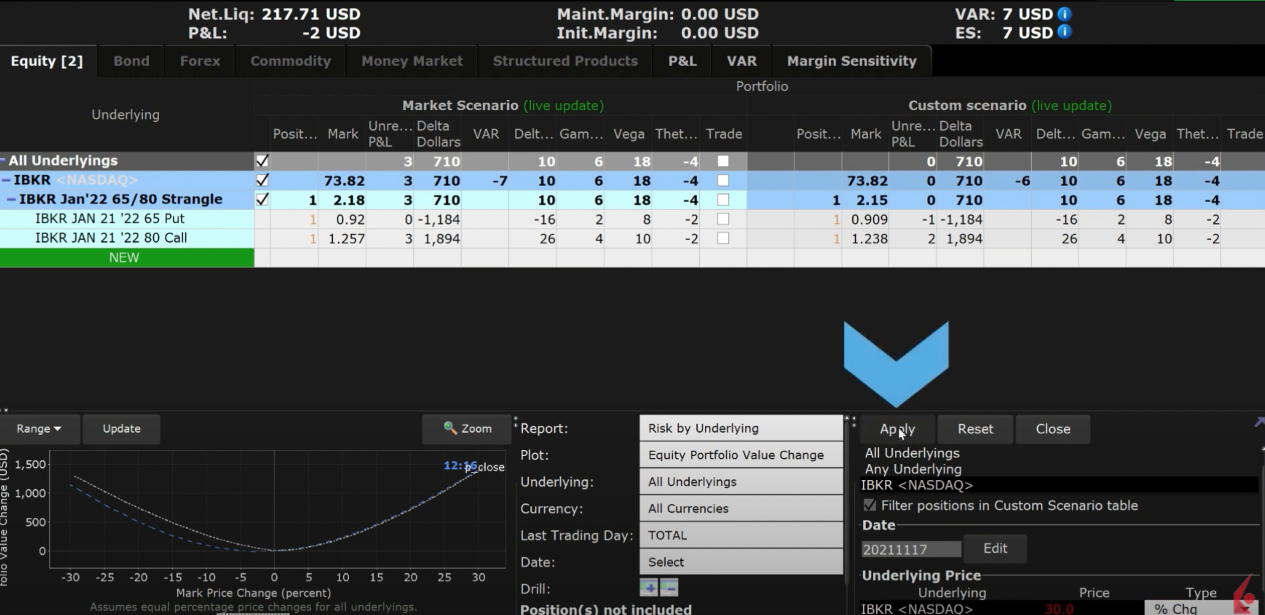Click the Reset button

pyautogui.click(x=975, y=429)
